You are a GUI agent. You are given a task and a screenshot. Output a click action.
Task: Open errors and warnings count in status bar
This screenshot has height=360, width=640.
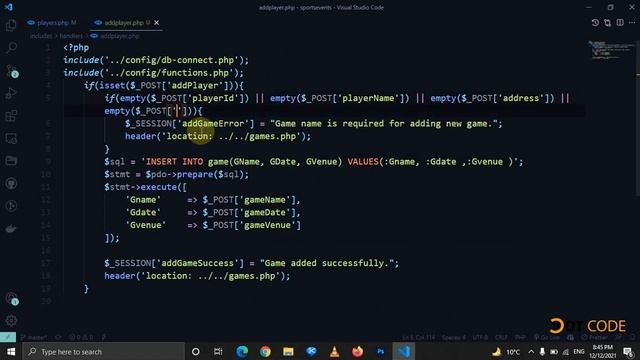(x=81, y=337)
